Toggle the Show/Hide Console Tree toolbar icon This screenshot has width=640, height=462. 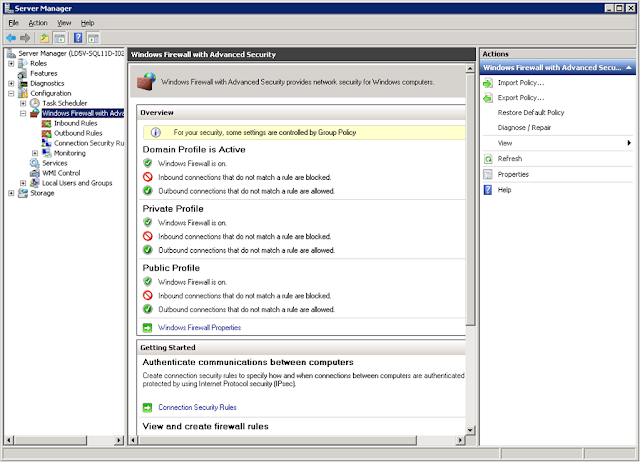(60, 38)
